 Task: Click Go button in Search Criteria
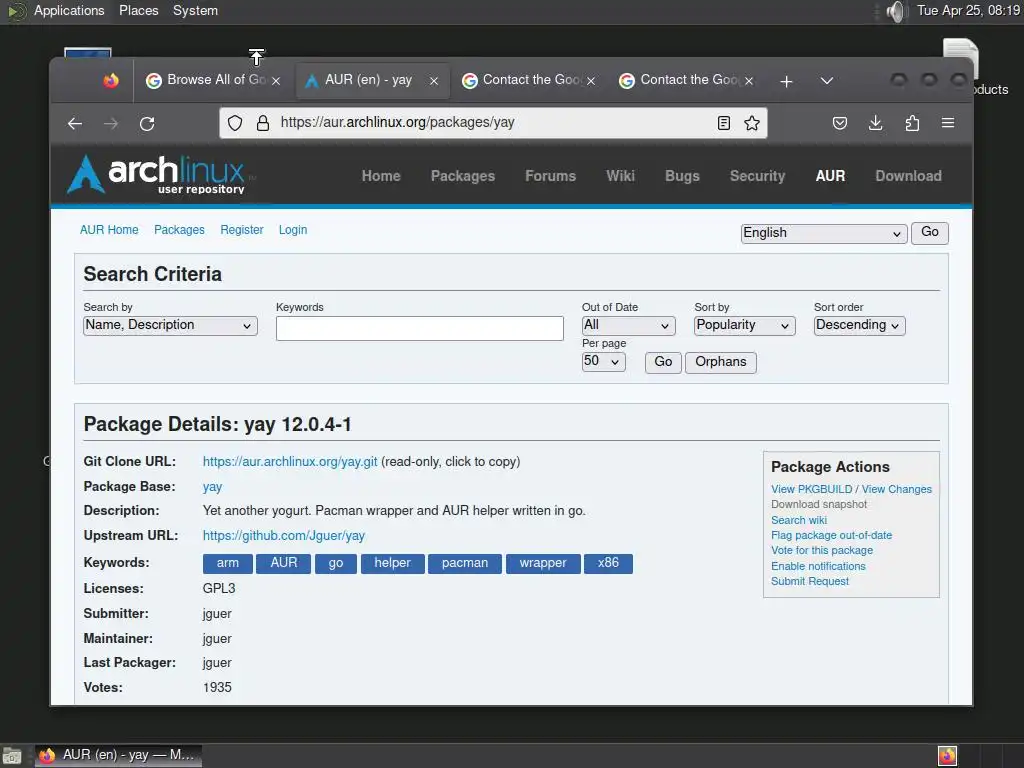pos(663,362)
